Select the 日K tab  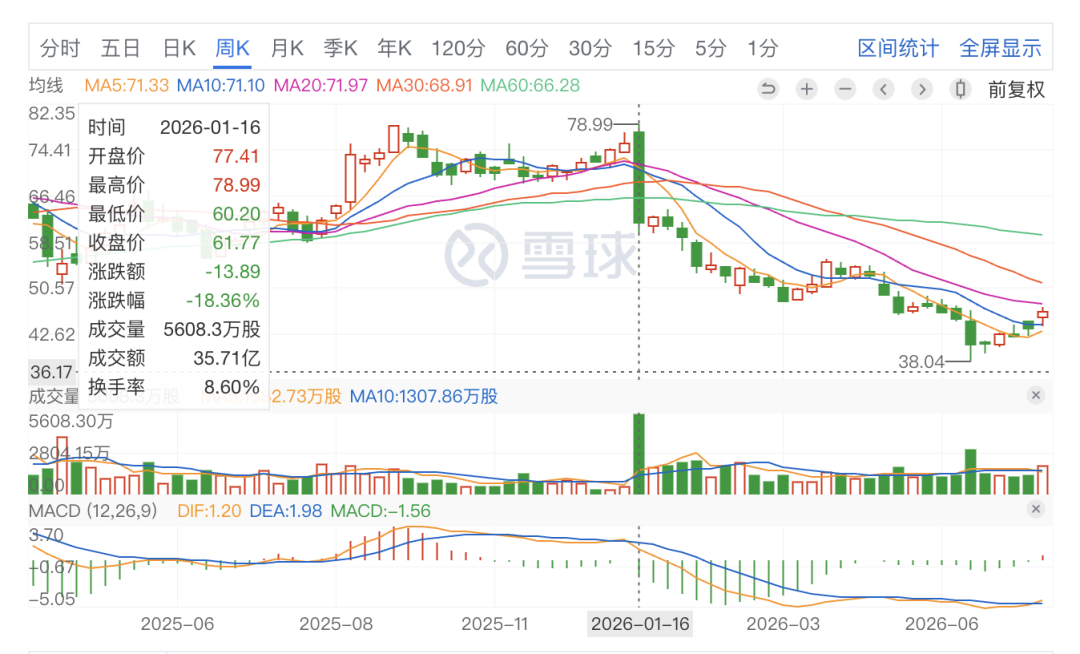pyautogui.click(x=179, y=48)
